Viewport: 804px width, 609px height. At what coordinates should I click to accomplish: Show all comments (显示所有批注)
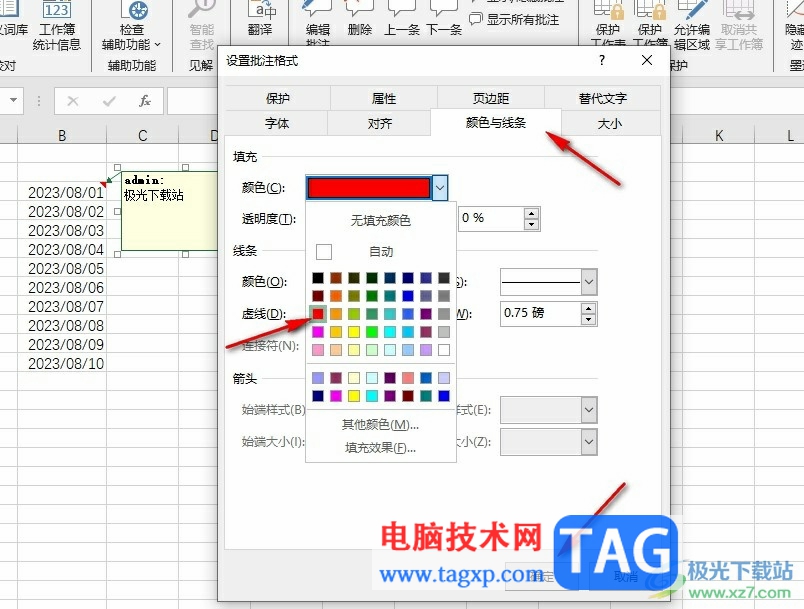click(514, 19)
